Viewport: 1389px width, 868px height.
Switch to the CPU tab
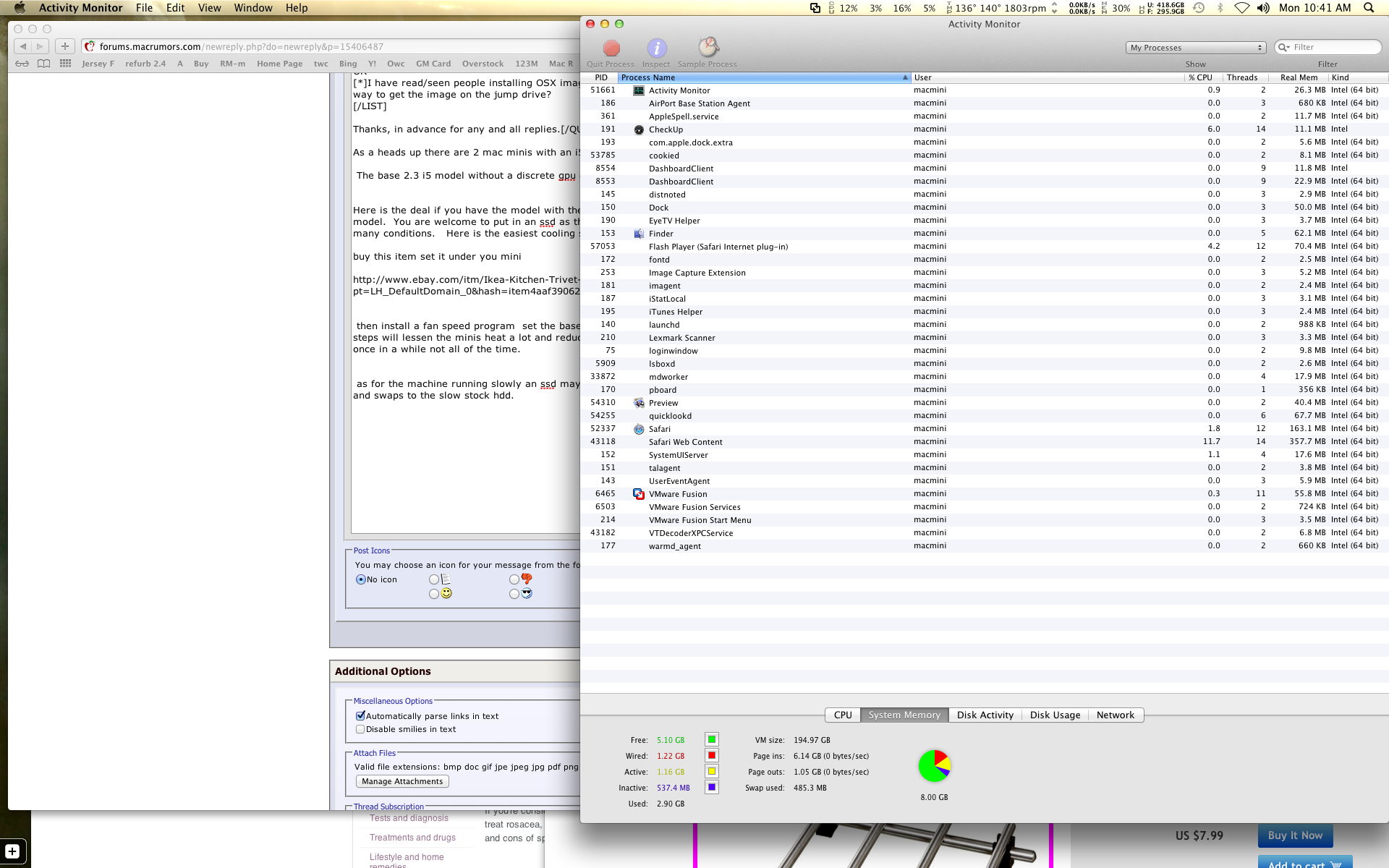coord(843,715)
